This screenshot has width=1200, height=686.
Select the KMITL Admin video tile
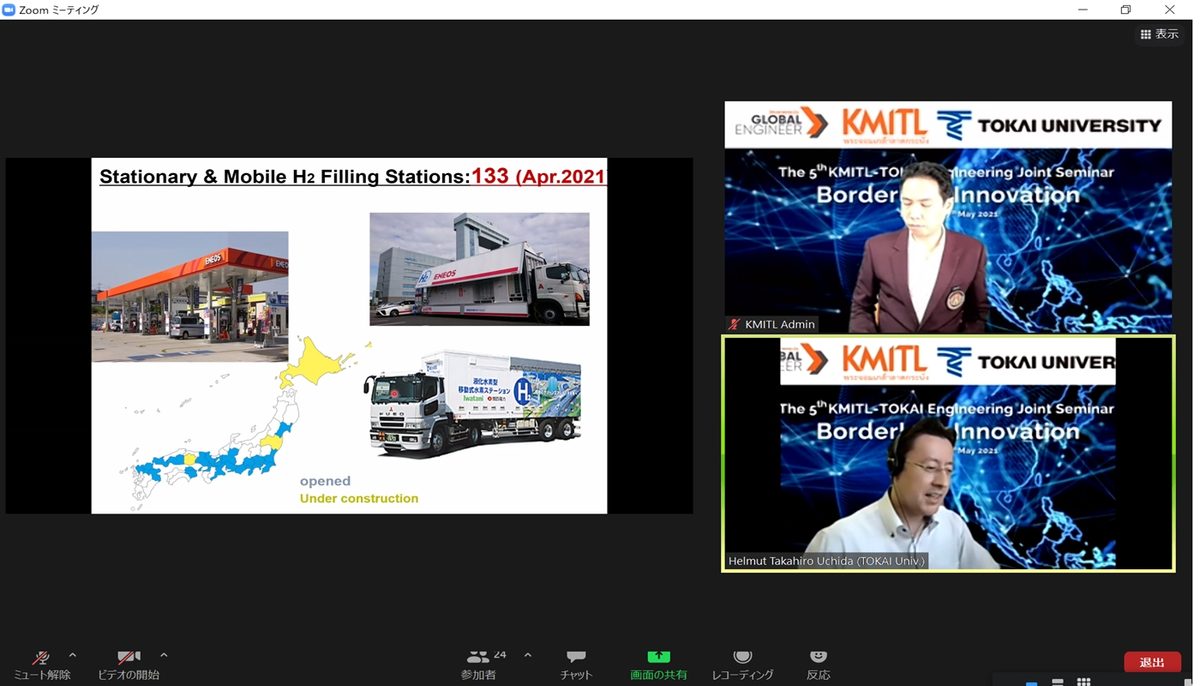click(x=947, y=216)
